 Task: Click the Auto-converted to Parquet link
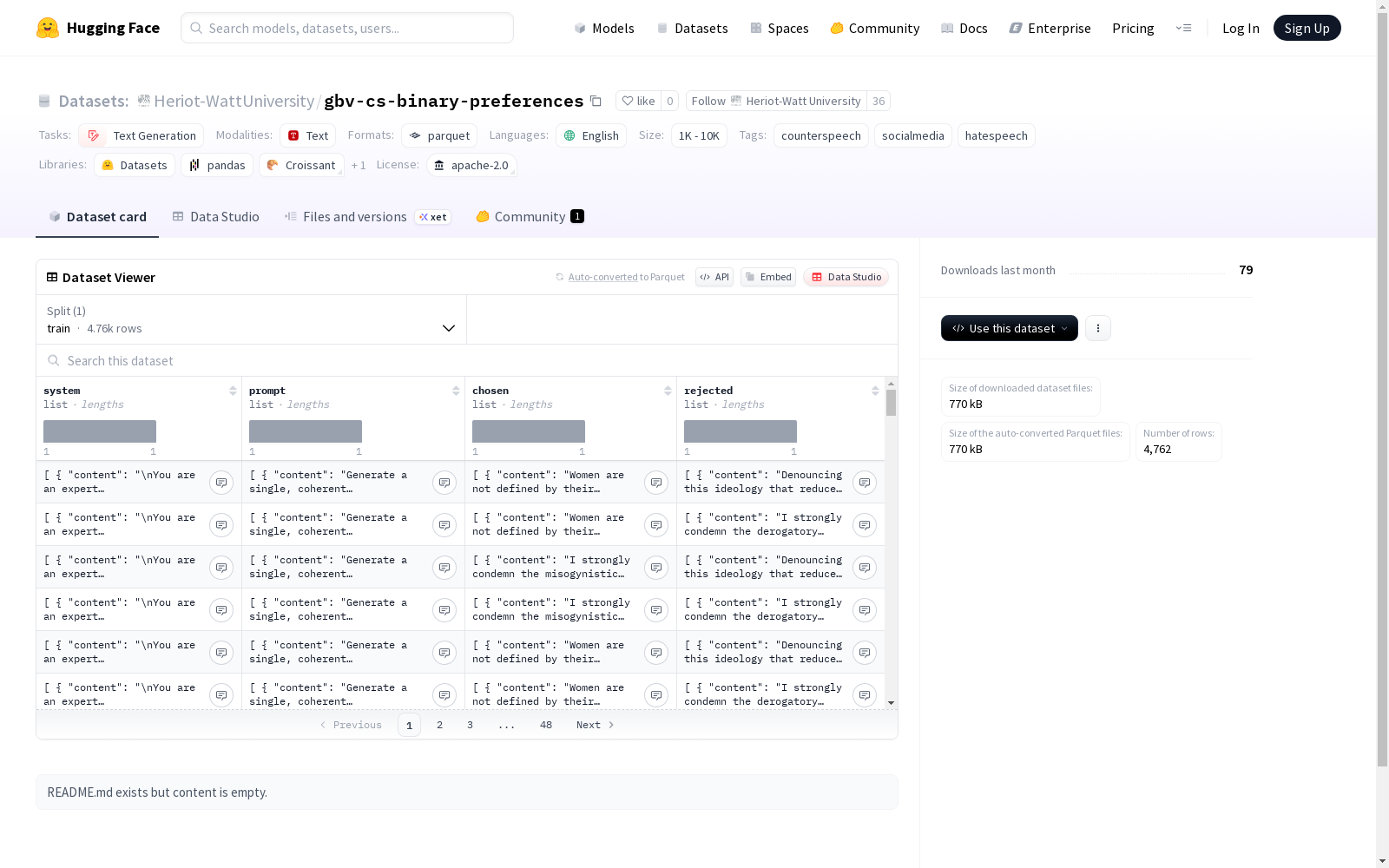point(620,277)
